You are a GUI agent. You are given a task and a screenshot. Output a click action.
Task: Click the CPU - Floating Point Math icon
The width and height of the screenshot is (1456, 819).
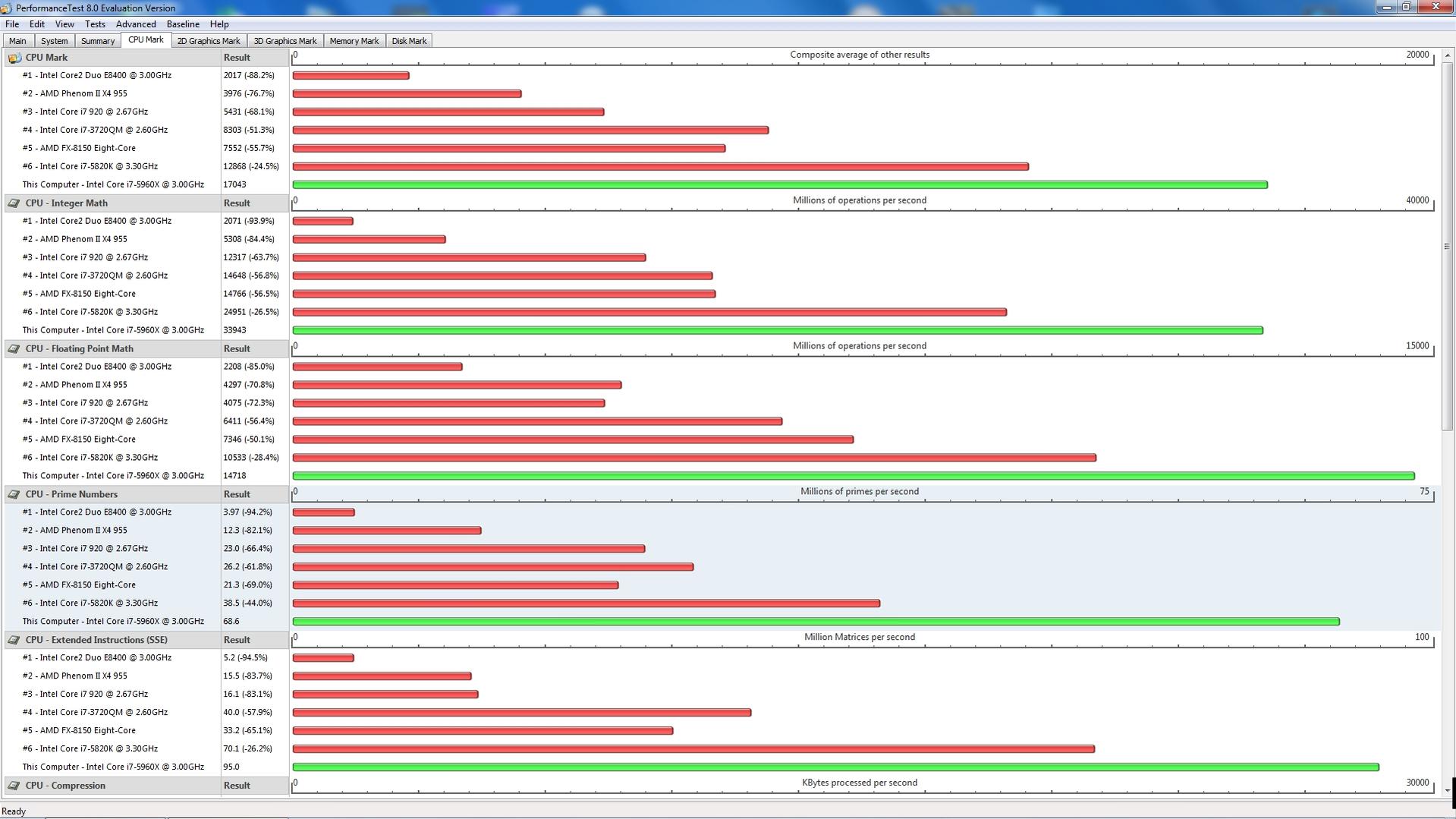tap(14, 349)
